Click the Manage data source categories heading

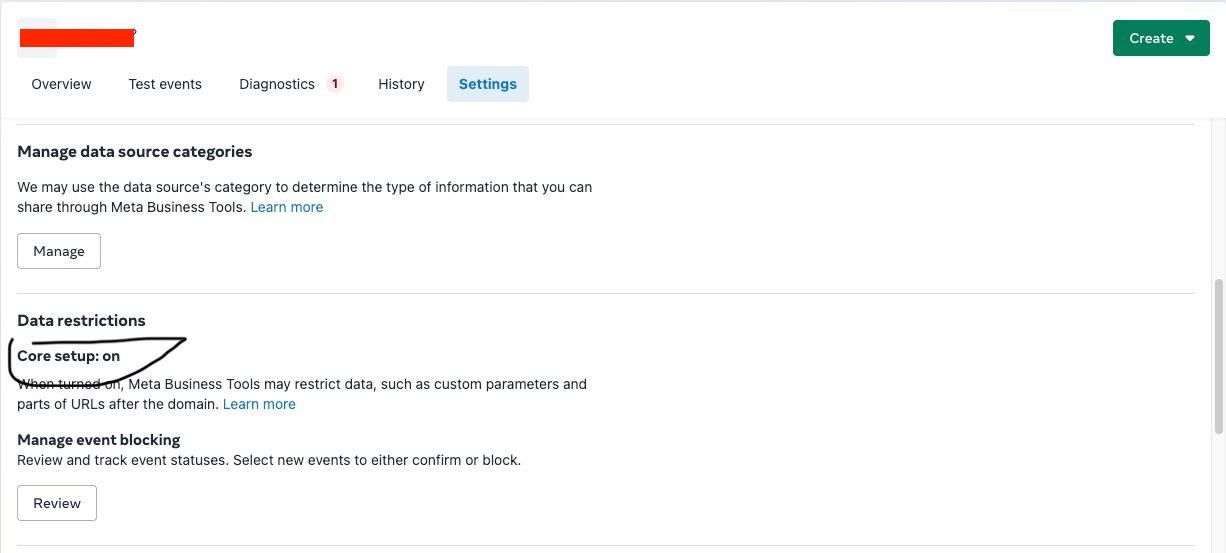(x=134, y=152)
